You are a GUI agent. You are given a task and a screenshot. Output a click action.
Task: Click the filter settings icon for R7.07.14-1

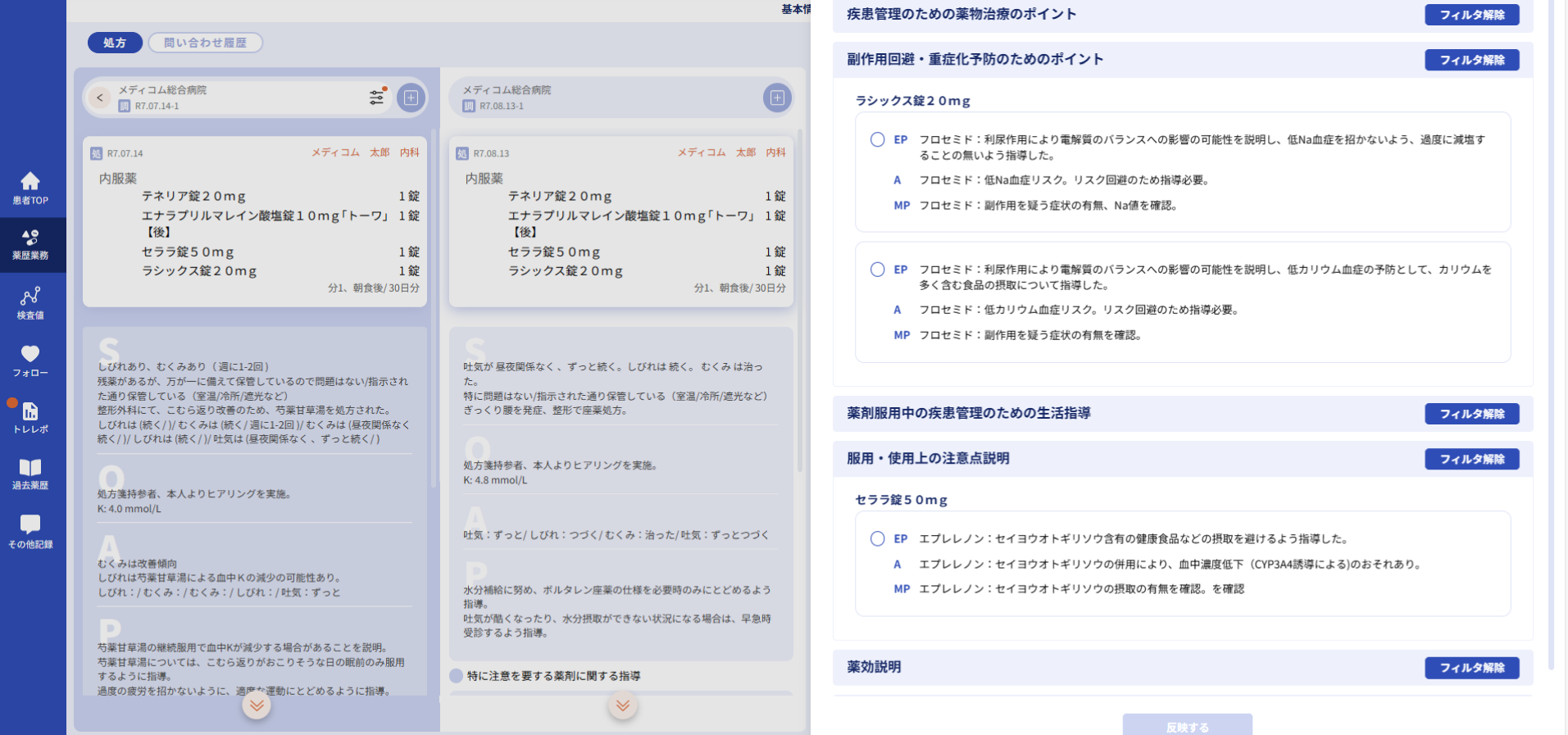pos(376,98)
